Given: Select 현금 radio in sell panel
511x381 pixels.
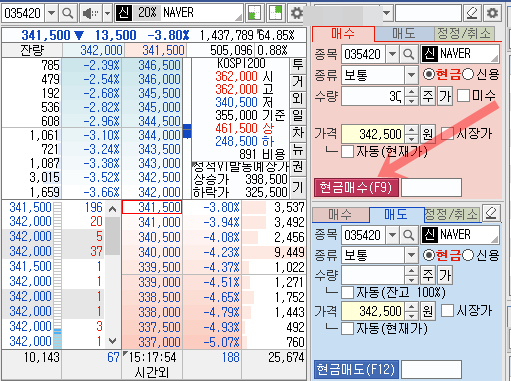Looking at the screenshot, I should pyautogui.click(x=429, y=255).
